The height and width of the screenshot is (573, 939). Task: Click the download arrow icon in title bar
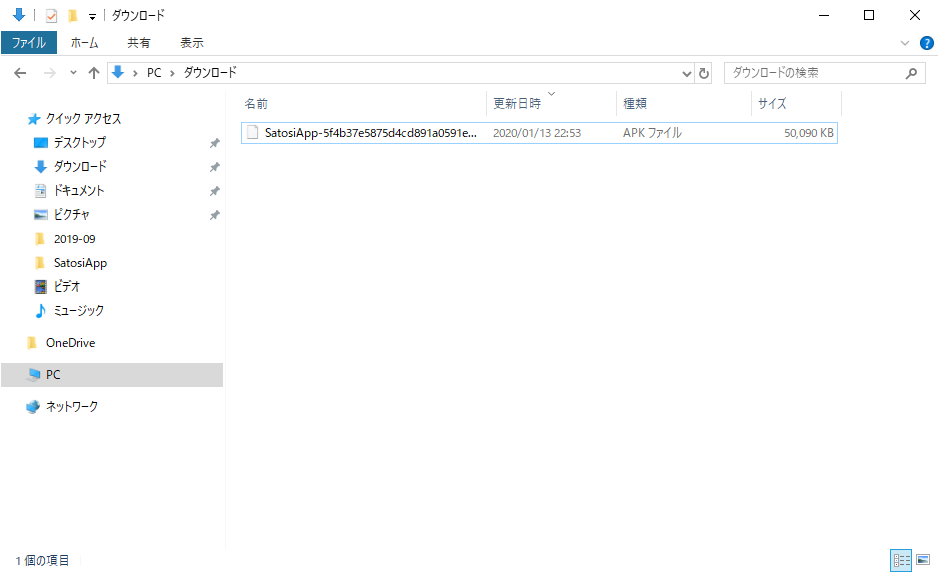tap(19, 15)
